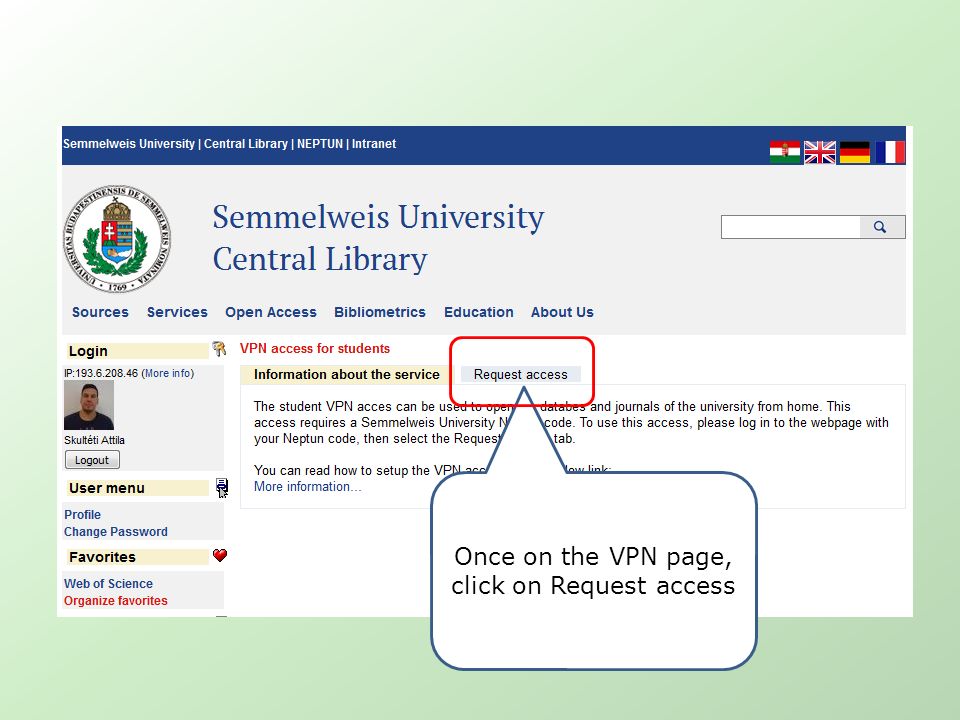
Task: Open Semmelweis University top bar link
Action: (129, 144)
